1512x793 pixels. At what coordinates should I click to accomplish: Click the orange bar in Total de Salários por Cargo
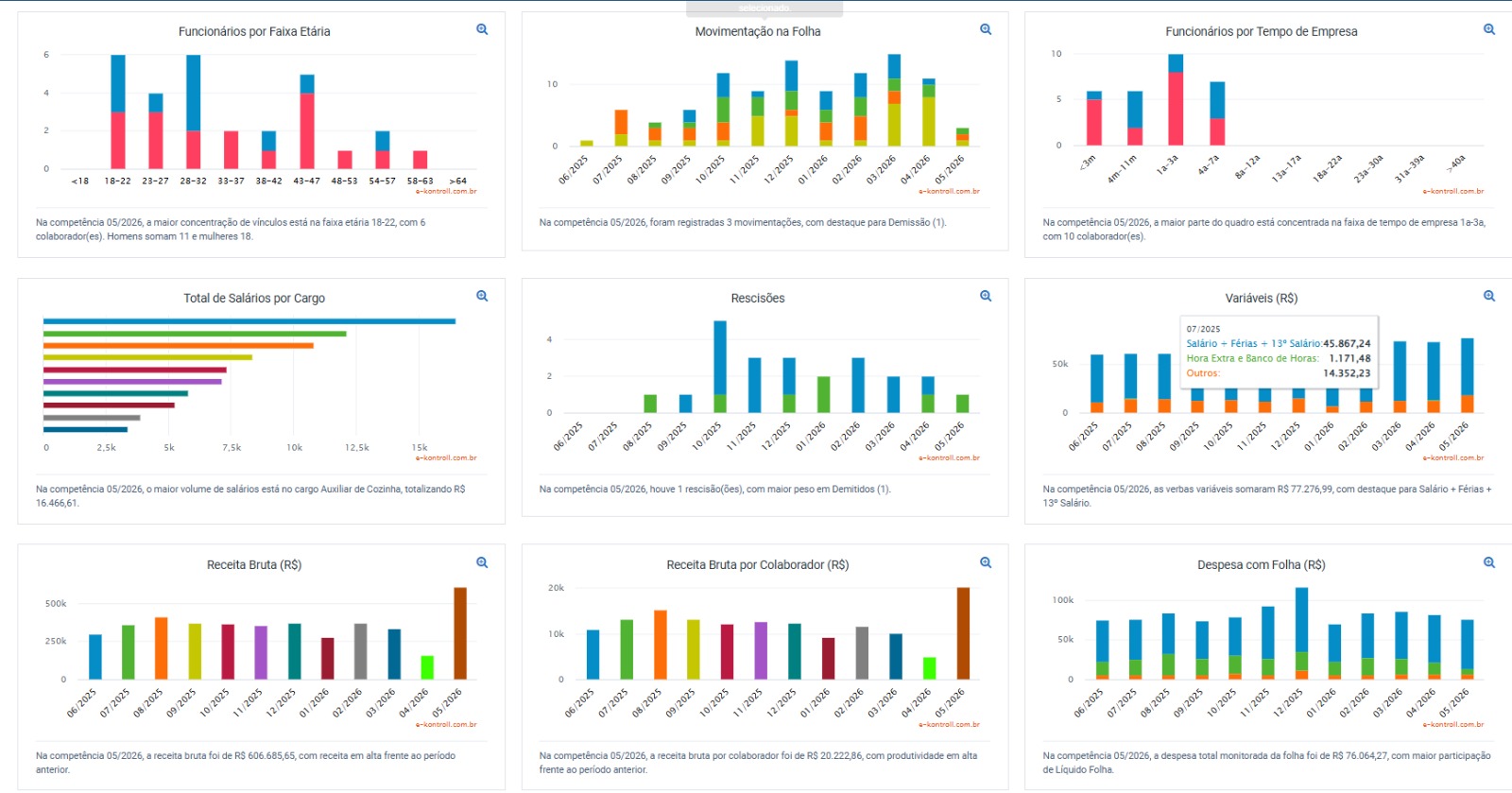179,346
